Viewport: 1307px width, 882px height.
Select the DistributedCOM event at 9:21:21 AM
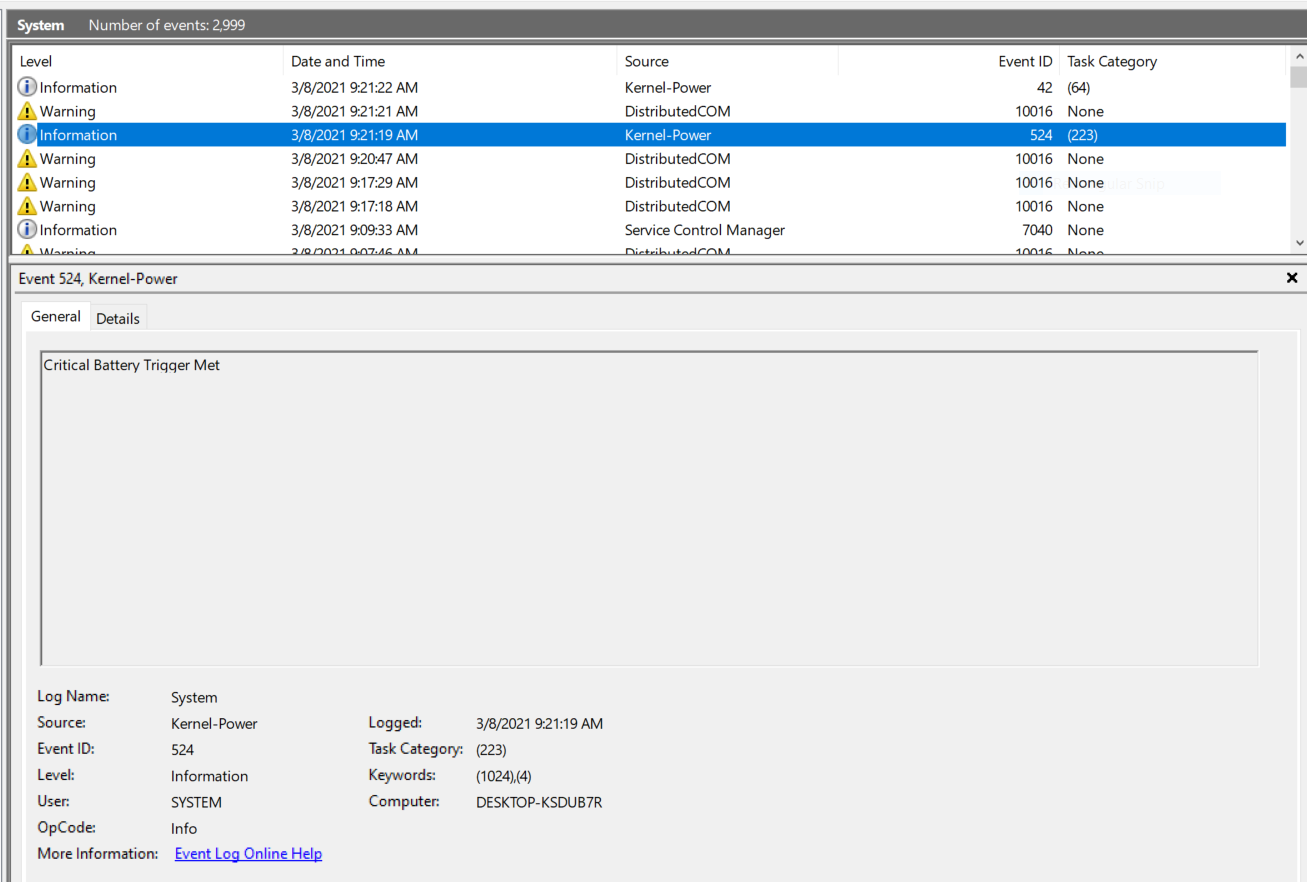650,111
